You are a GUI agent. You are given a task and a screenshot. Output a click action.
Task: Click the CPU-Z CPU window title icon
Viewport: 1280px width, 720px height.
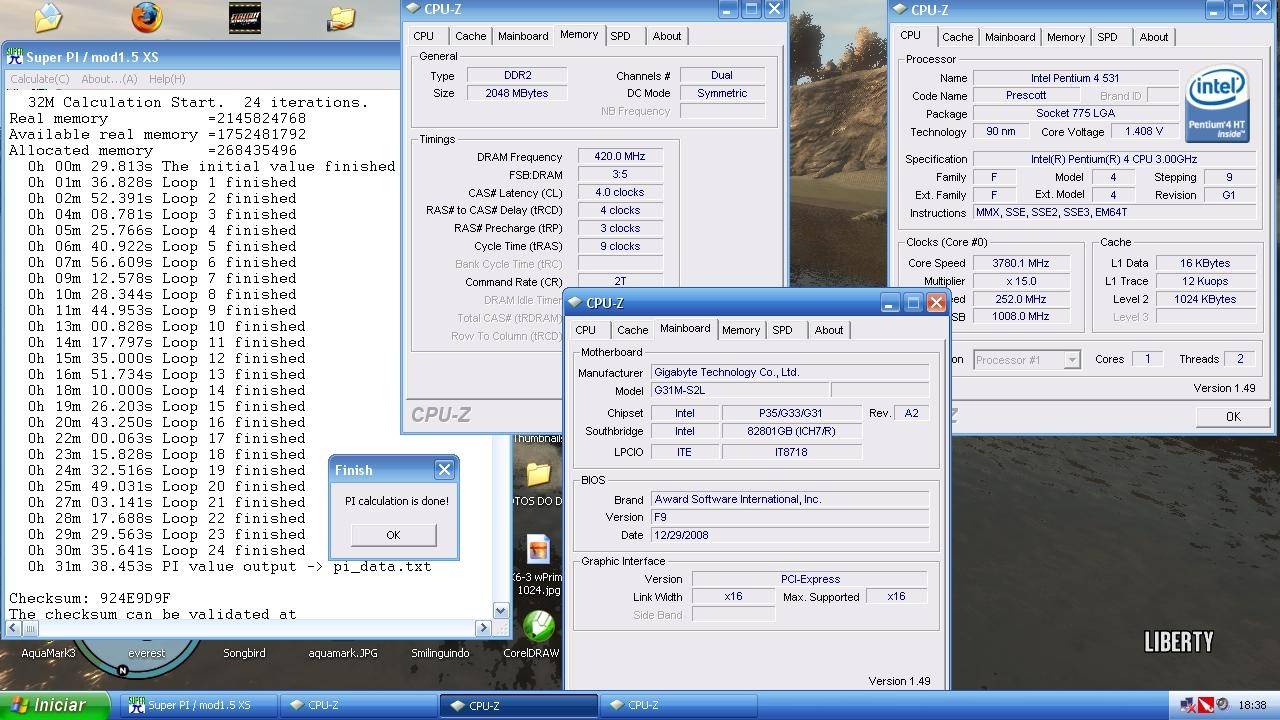pos(900,10)
